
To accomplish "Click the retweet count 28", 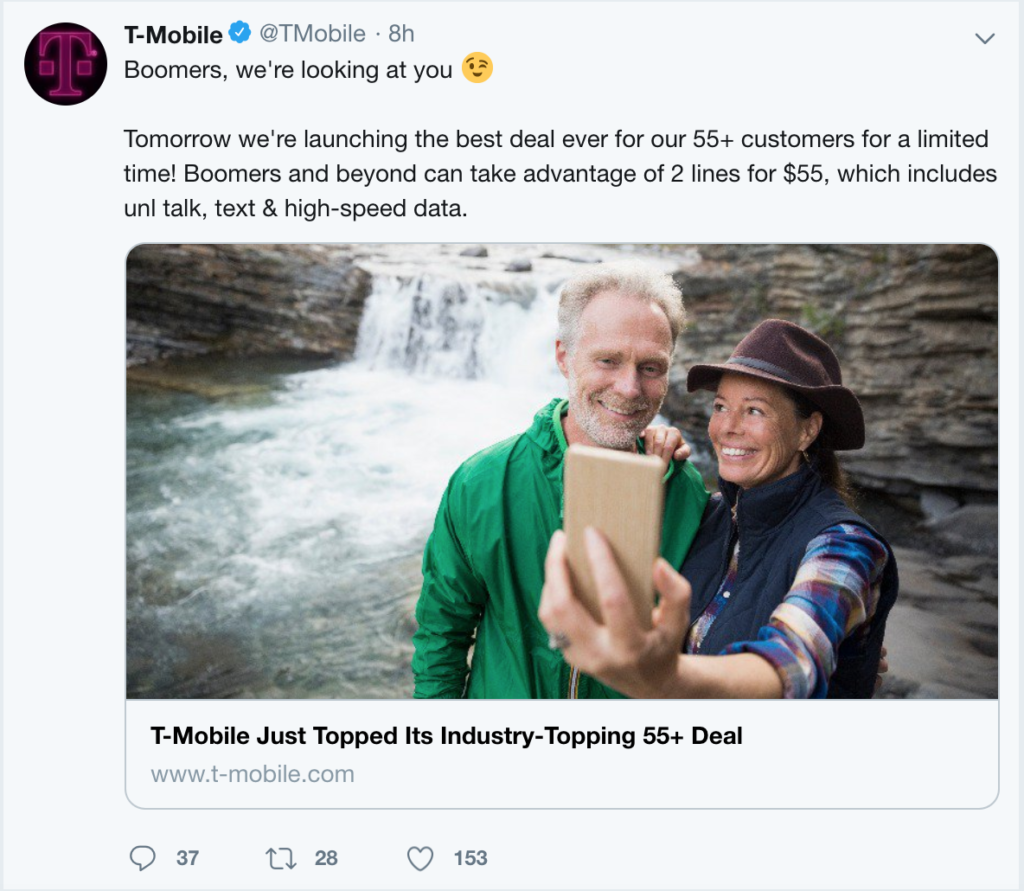I will point(326,858).
